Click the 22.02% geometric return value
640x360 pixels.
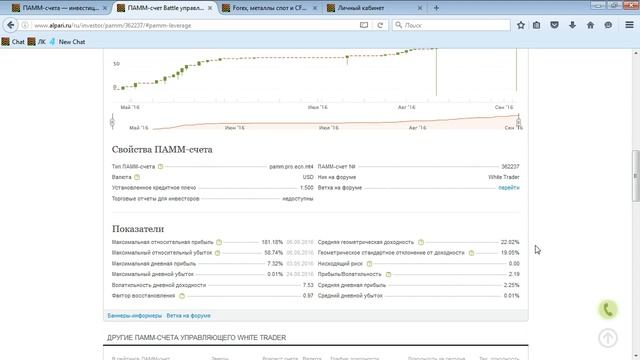(510, 242)
